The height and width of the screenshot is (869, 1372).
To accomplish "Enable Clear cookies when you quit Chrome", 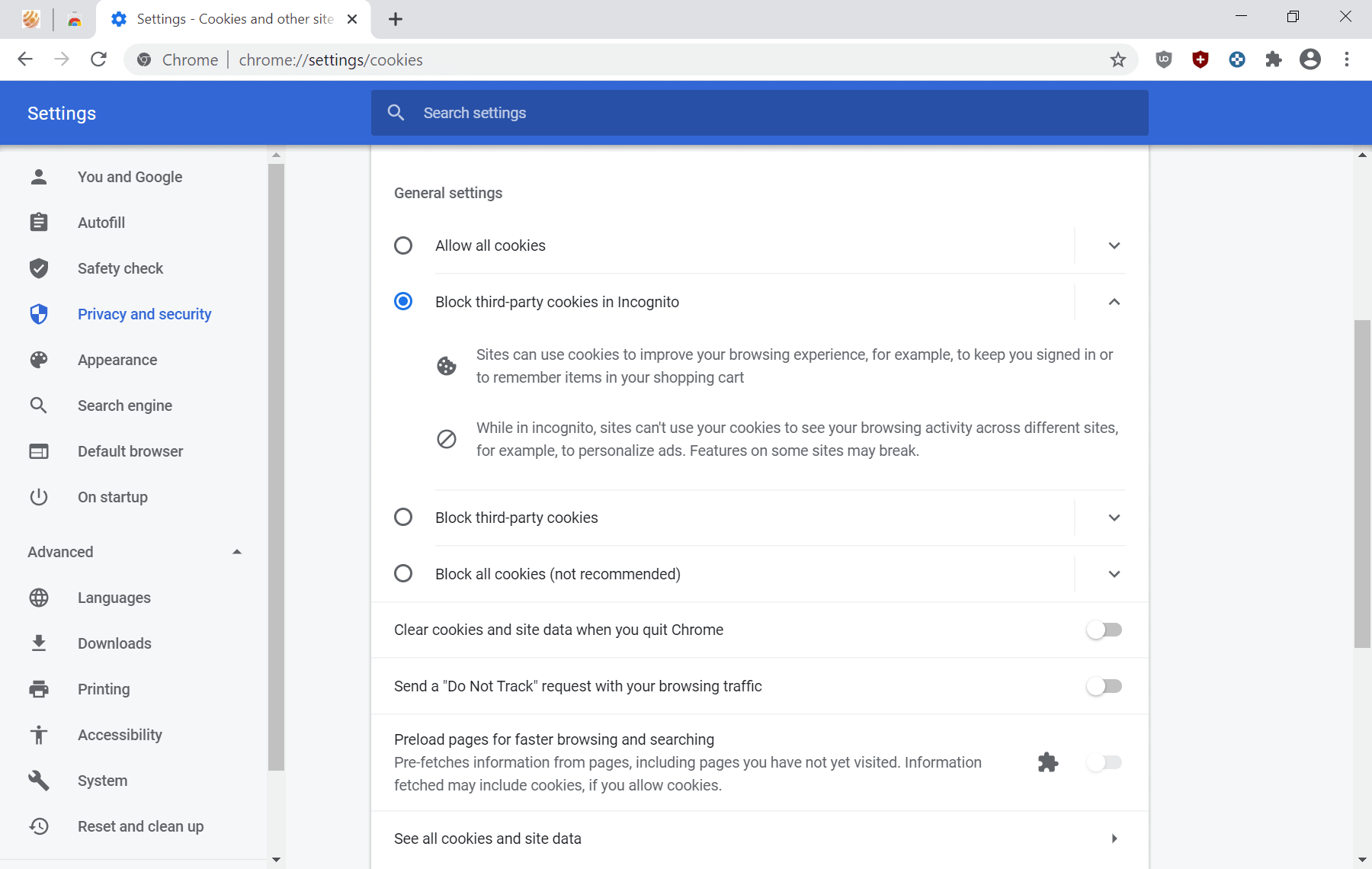I will click(1104, 630).
